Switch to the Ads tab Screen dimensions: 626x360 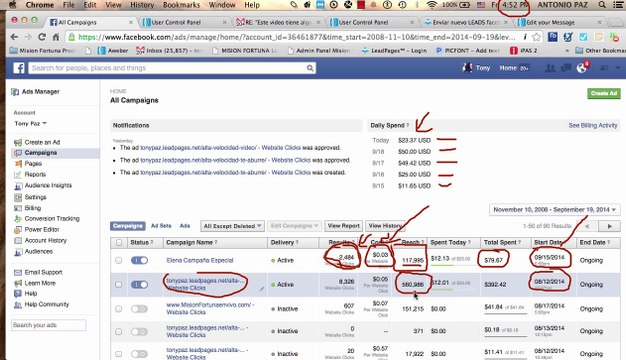click(x=185, y=226)
